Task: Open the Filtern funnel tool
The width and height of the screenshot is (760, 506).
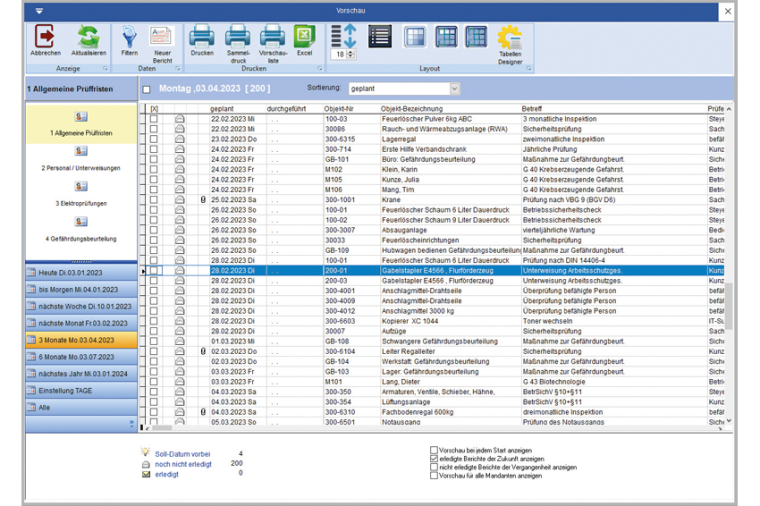Action: 129,36
